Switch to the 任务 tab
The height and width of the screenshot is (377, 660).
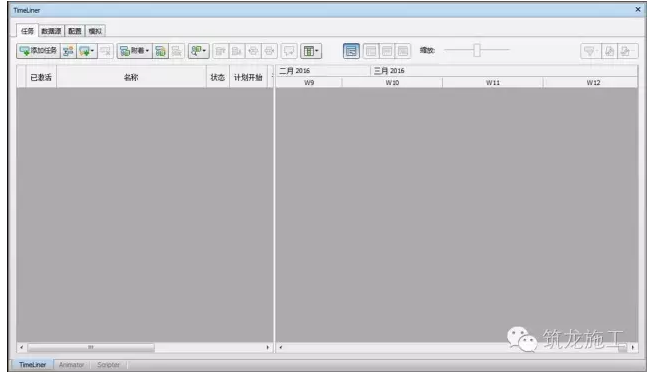pos(27,31)
